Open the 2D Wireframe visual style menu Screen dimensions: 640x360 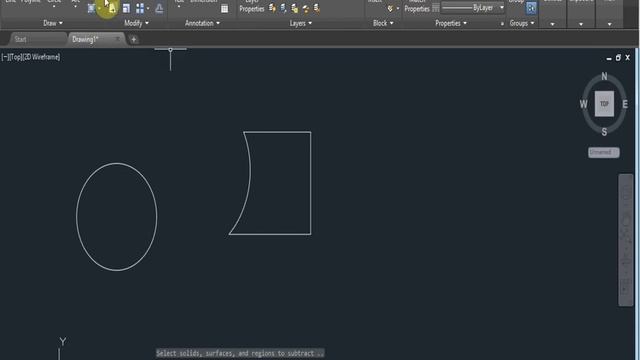41,57
